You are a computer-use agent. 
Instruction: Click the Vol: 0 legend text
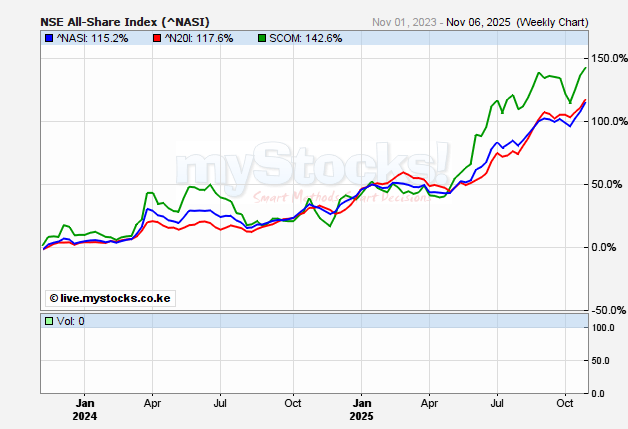tap(70, 321)
